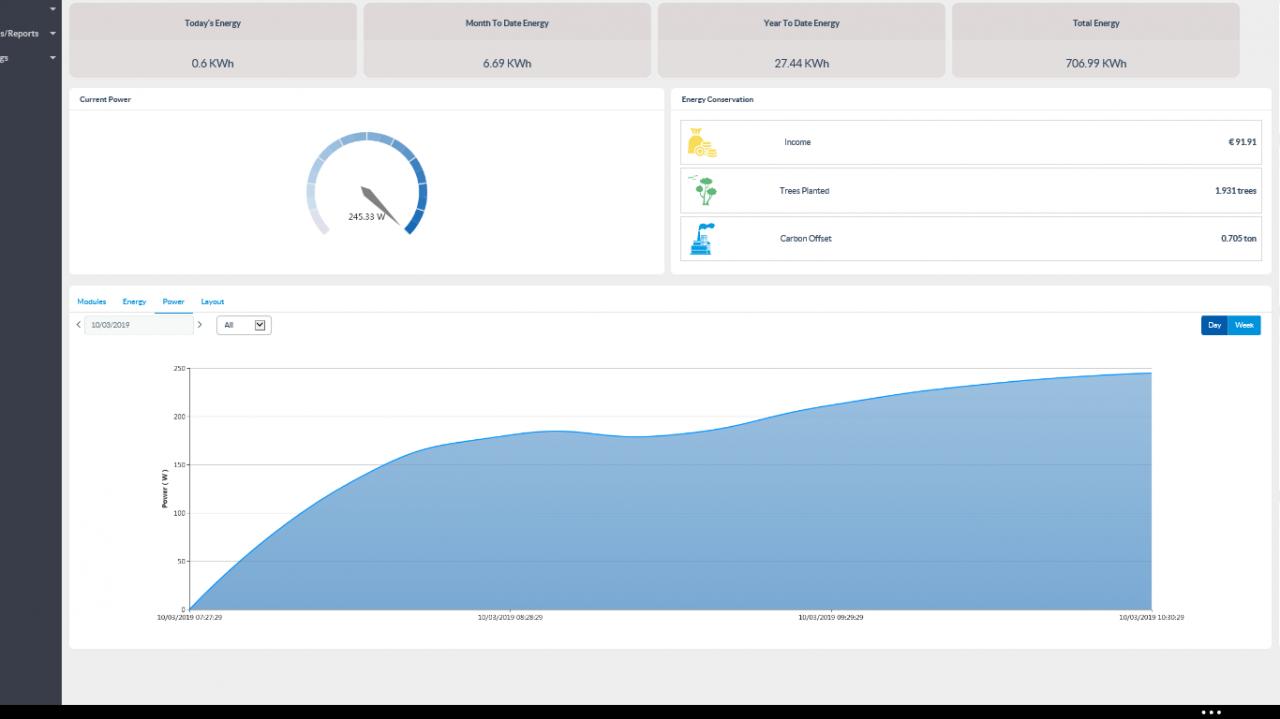This screenshot has height=719, width=1280.
Task: Click the 10/03/2019 09:29:29 axis label
Action: pyautogui.click(x=831, y=617)
